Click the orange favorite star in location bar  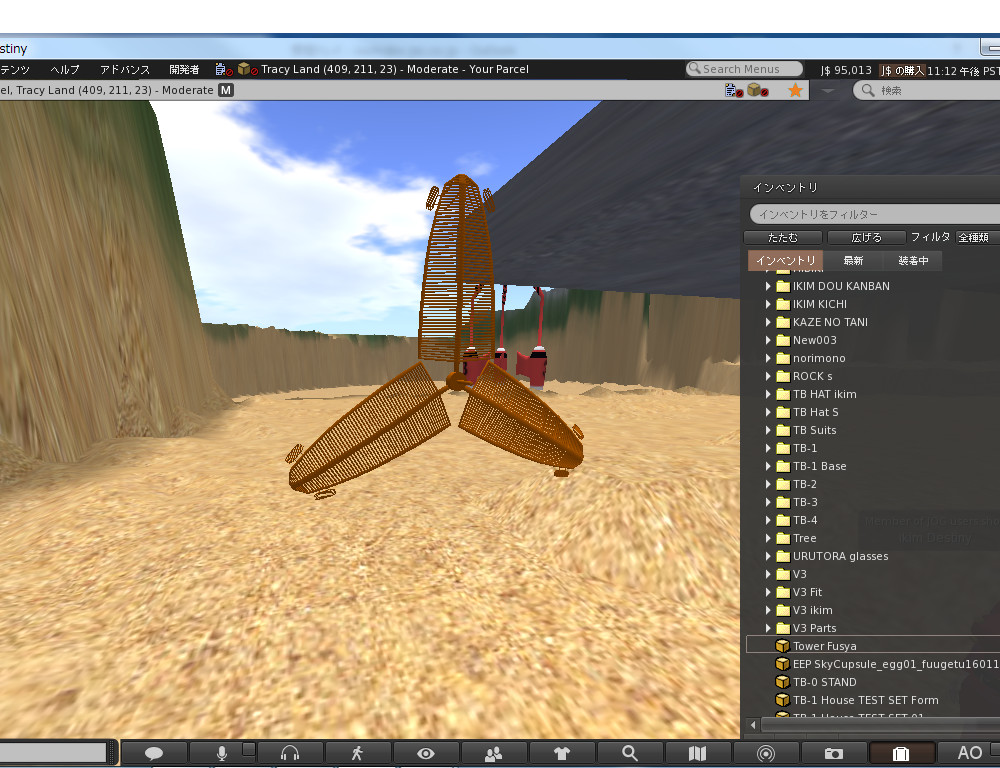[795, 91]
